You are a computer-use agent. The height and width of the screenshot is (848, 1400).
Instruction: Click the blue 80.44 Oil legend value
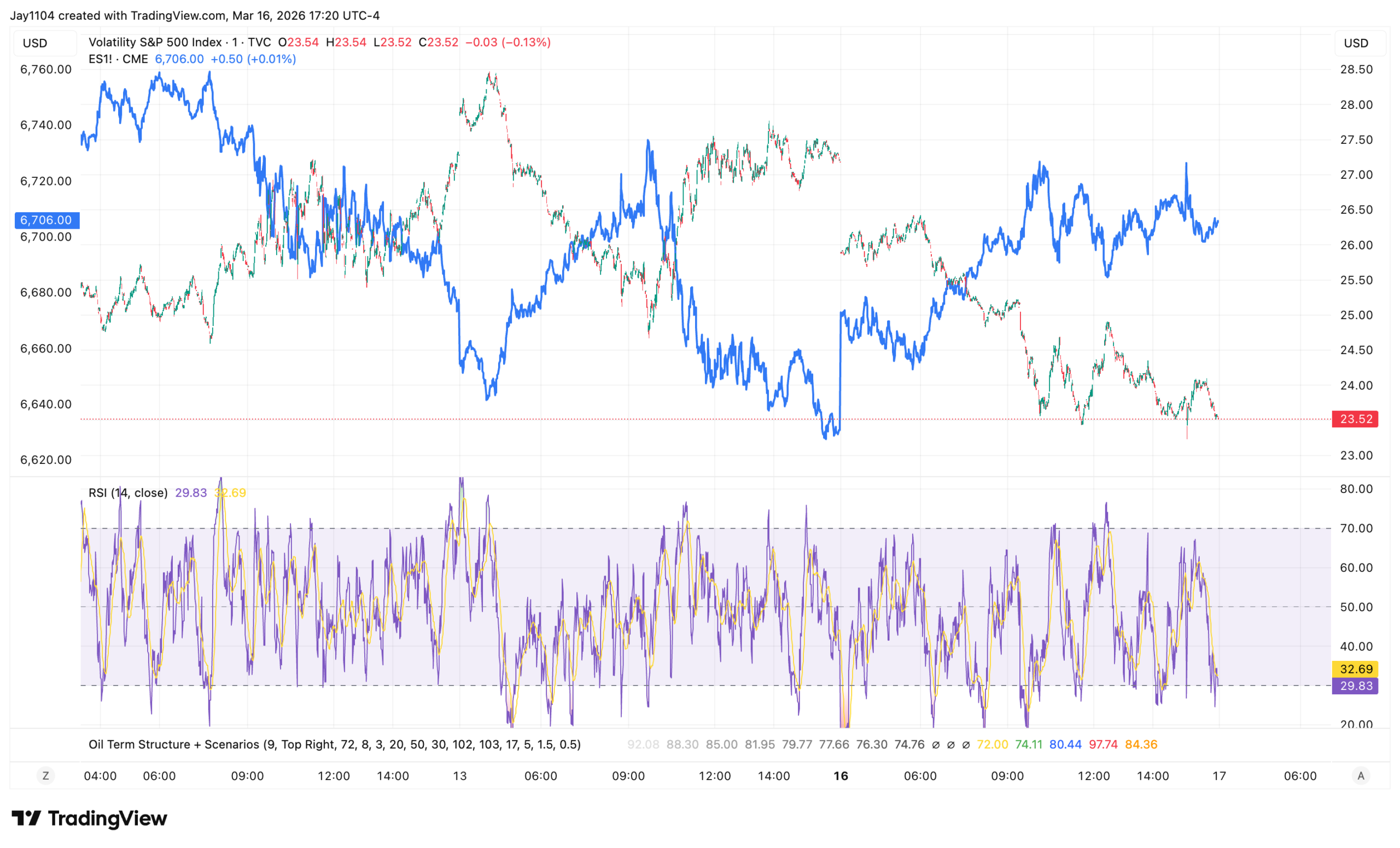tap(1065, 745)
